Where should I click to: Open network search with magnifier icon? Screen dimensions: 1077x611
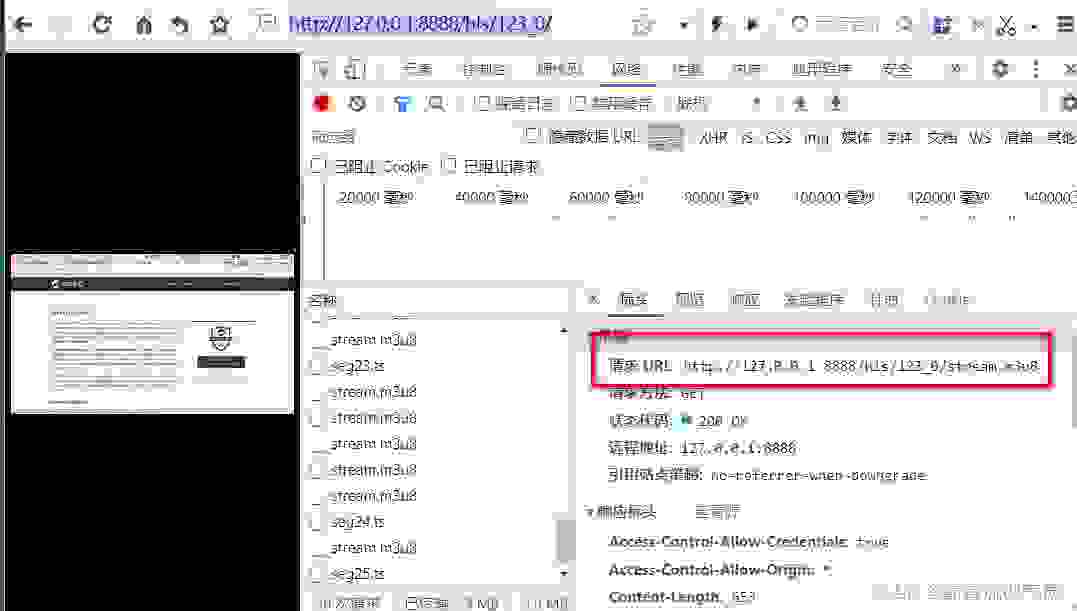coord(435,104)
